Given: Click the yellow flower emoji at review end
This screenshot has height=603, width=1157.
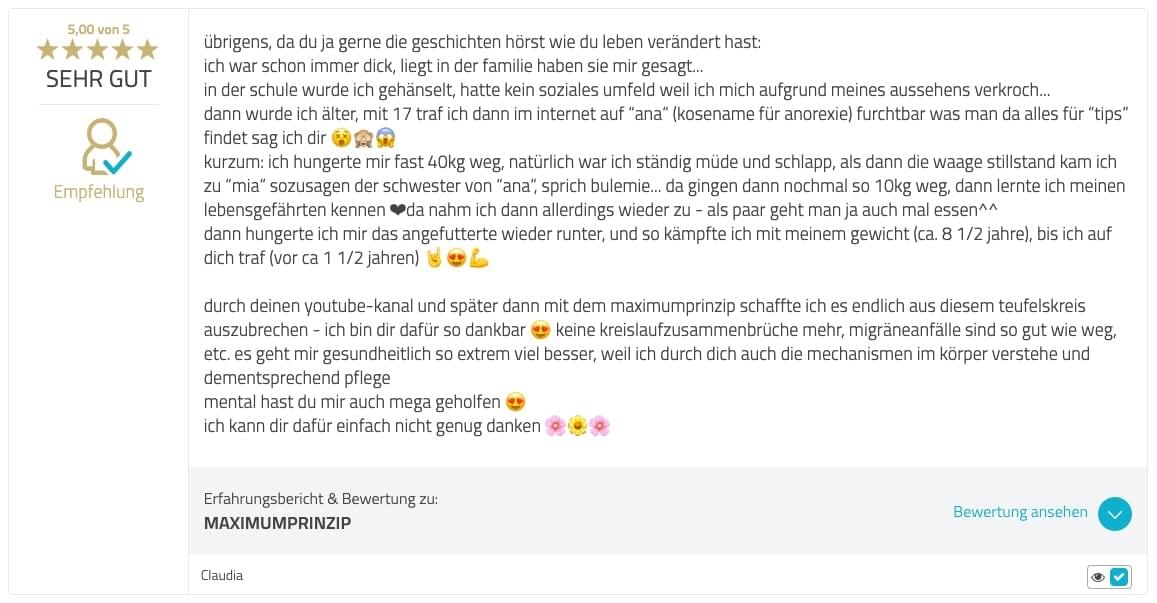Looking at the screenshot, I should pyautogui.click(x=578, y=426).
